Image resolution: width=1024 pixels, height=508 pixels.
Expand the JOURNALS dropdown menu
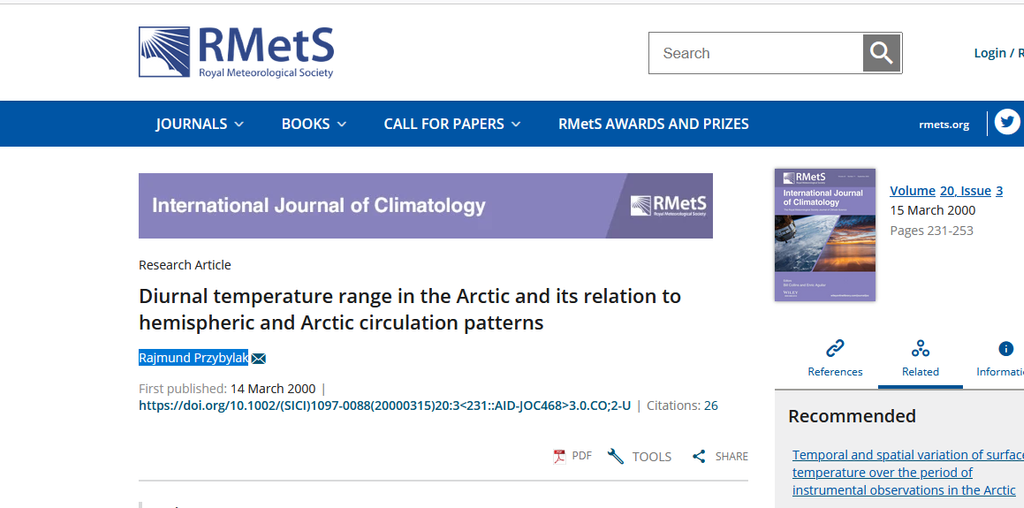pyautogui.click(x=200, y=124)
